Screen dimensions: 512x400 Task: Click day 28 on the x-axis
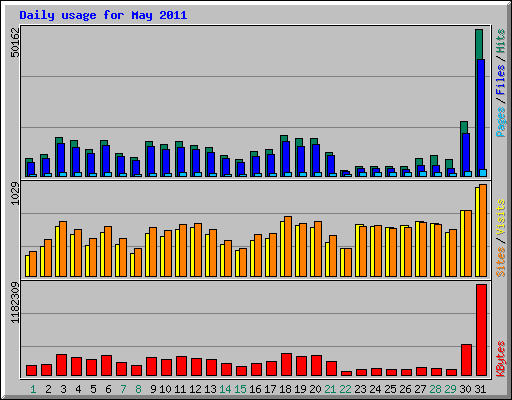[435, 389]
